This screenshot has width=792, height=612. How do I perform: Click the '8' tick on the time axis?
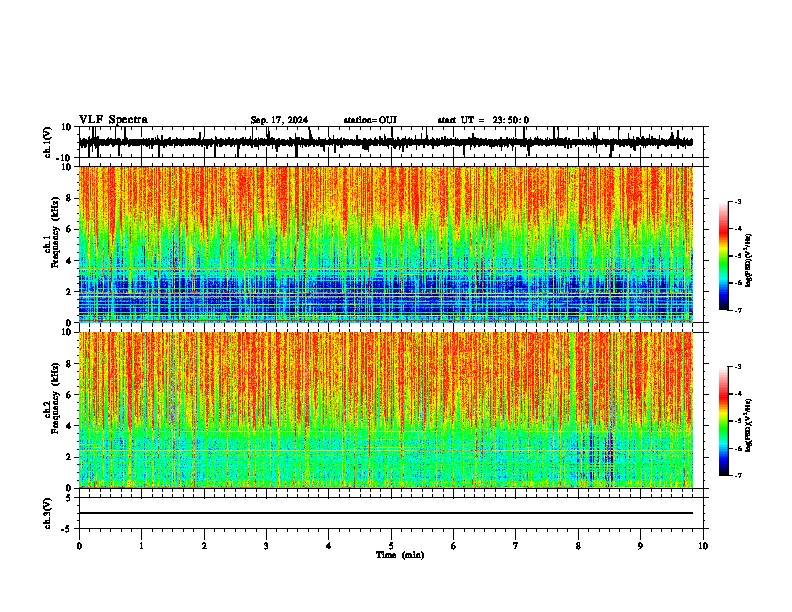coord(578,546)
